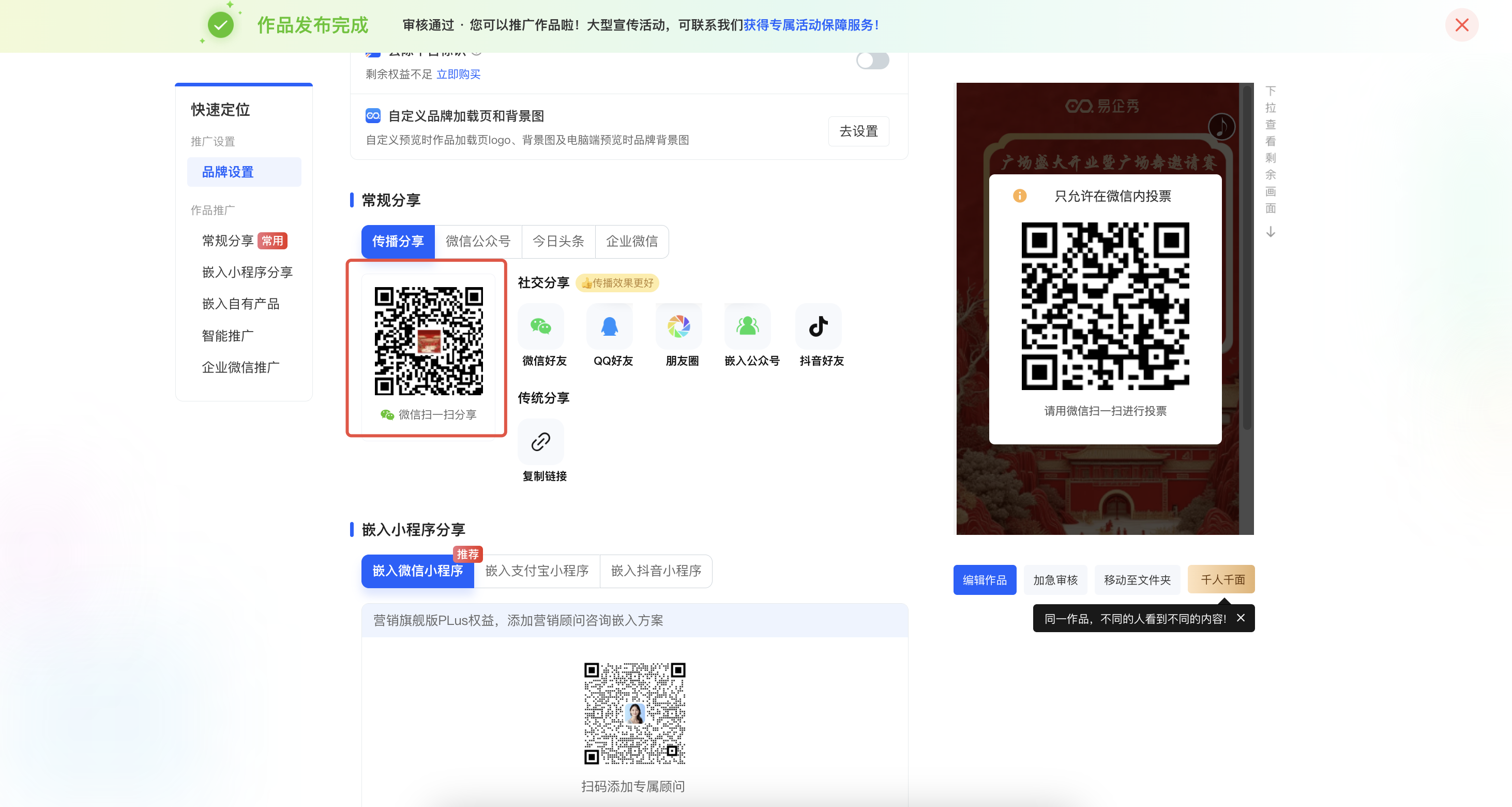The height and width of the screenshot is (807, 1512).
Task: Close the publish complete banner
Action: [1461, 25]
